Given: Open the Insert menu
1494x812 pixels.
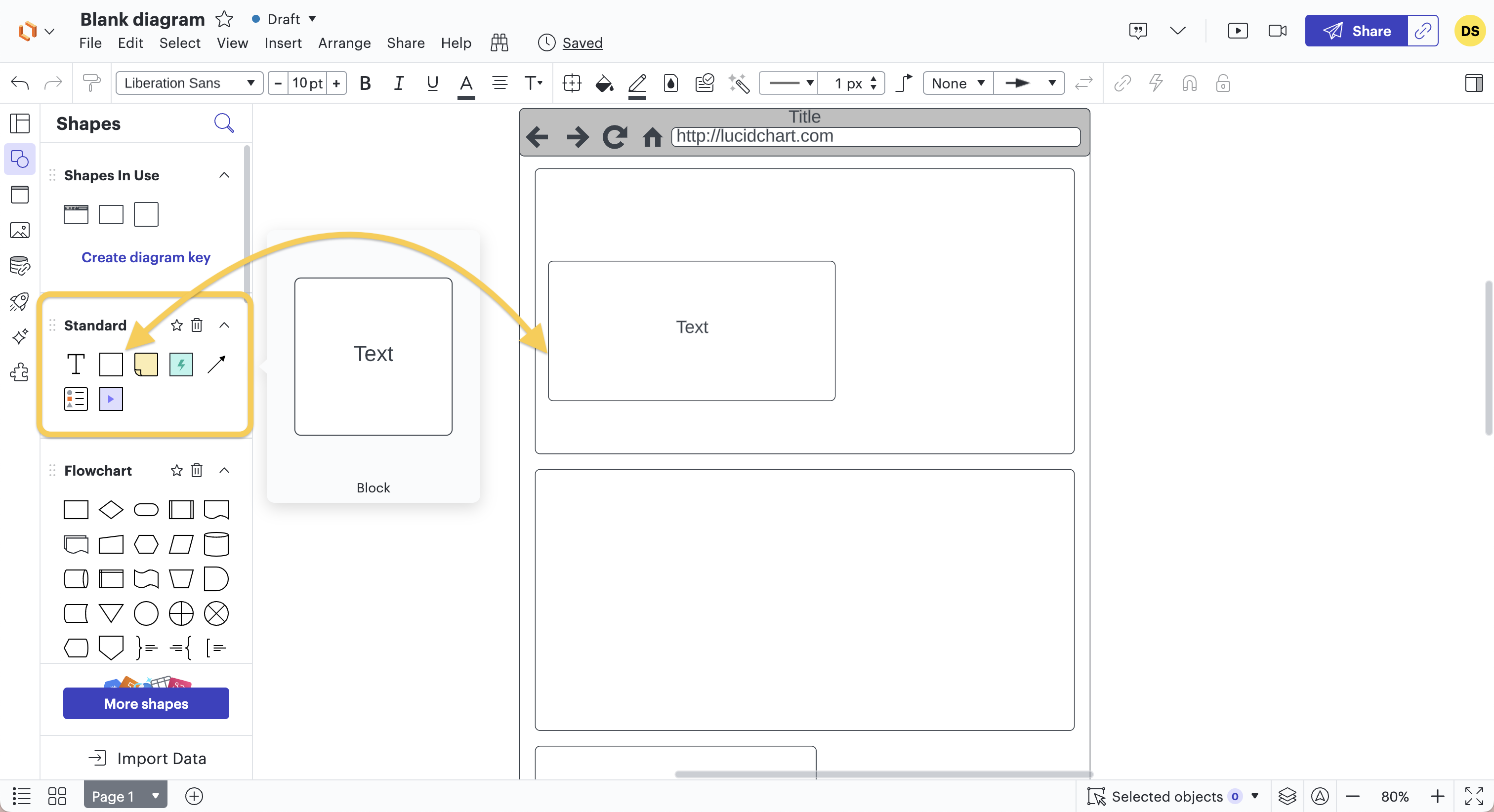Looking at the screenshot, I should [283, 43].
